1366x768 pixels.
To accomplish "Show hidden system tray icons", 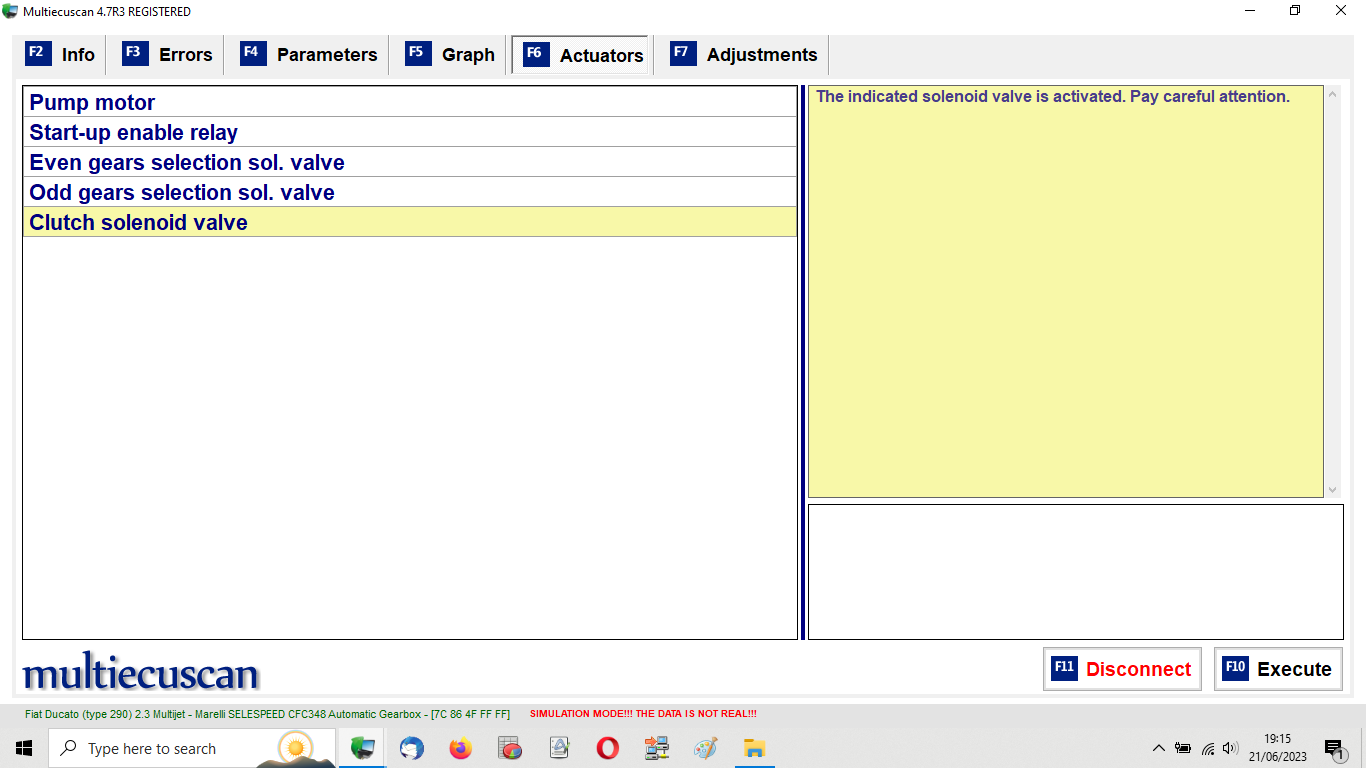I will click(x=1159, y=748).
